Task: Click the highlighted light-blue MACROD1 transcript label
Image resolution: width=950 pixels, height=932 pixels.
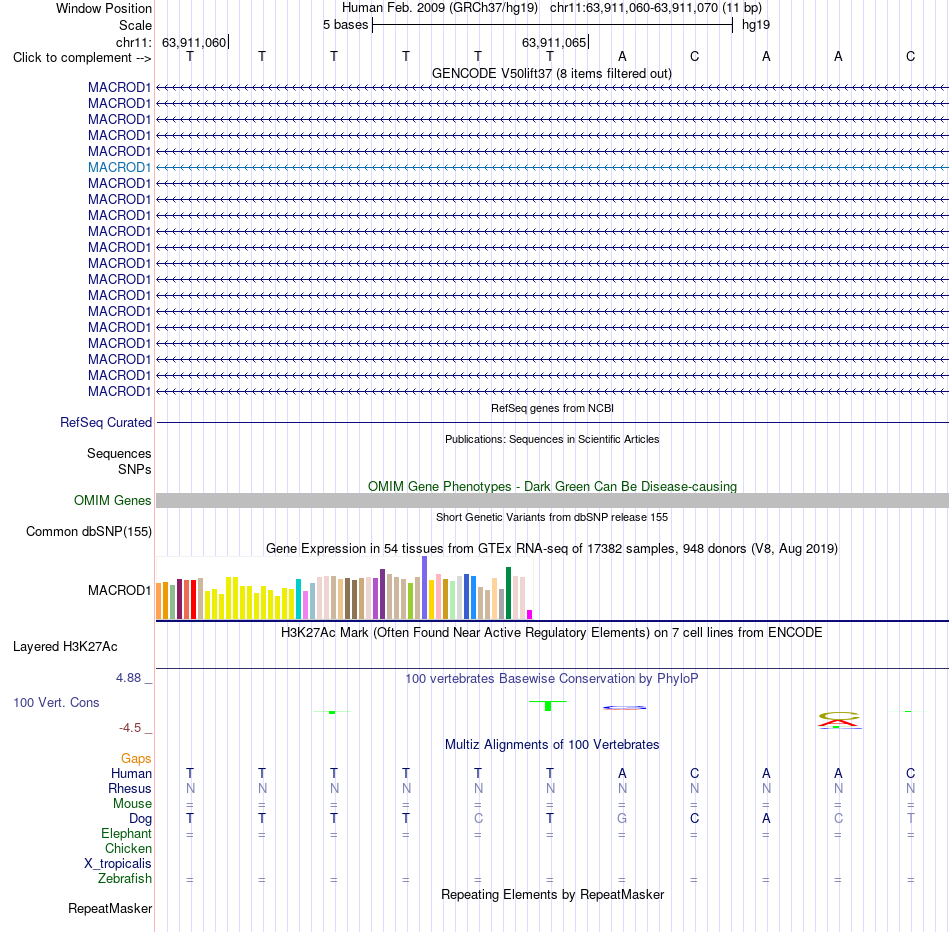Action: 119,167
